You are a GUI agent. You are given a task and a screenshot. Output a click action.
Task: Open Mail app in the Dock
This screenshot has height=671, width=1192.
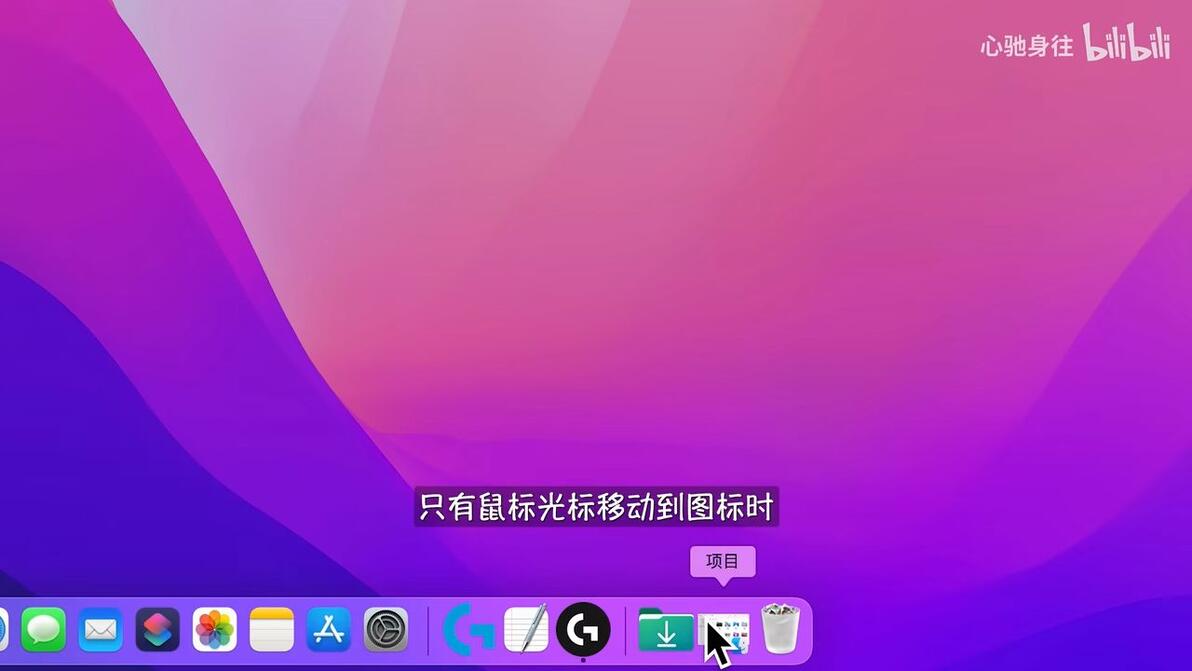pyautogui.click(x=100, y=629)
